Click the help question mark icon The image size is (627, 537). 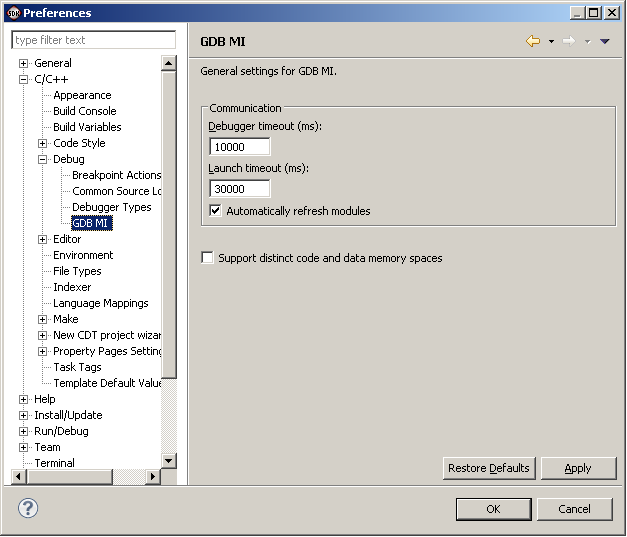[x=28, y=508]
